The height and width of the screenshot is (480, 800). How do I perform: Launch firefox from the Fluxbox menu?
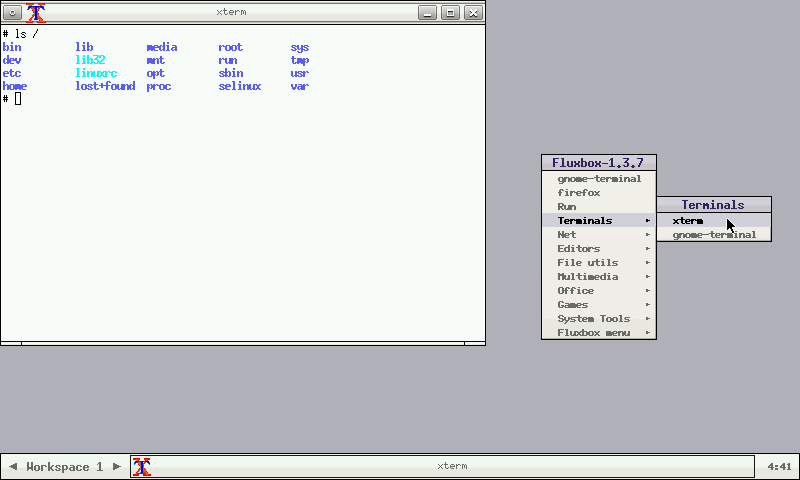tap(599, 192)
